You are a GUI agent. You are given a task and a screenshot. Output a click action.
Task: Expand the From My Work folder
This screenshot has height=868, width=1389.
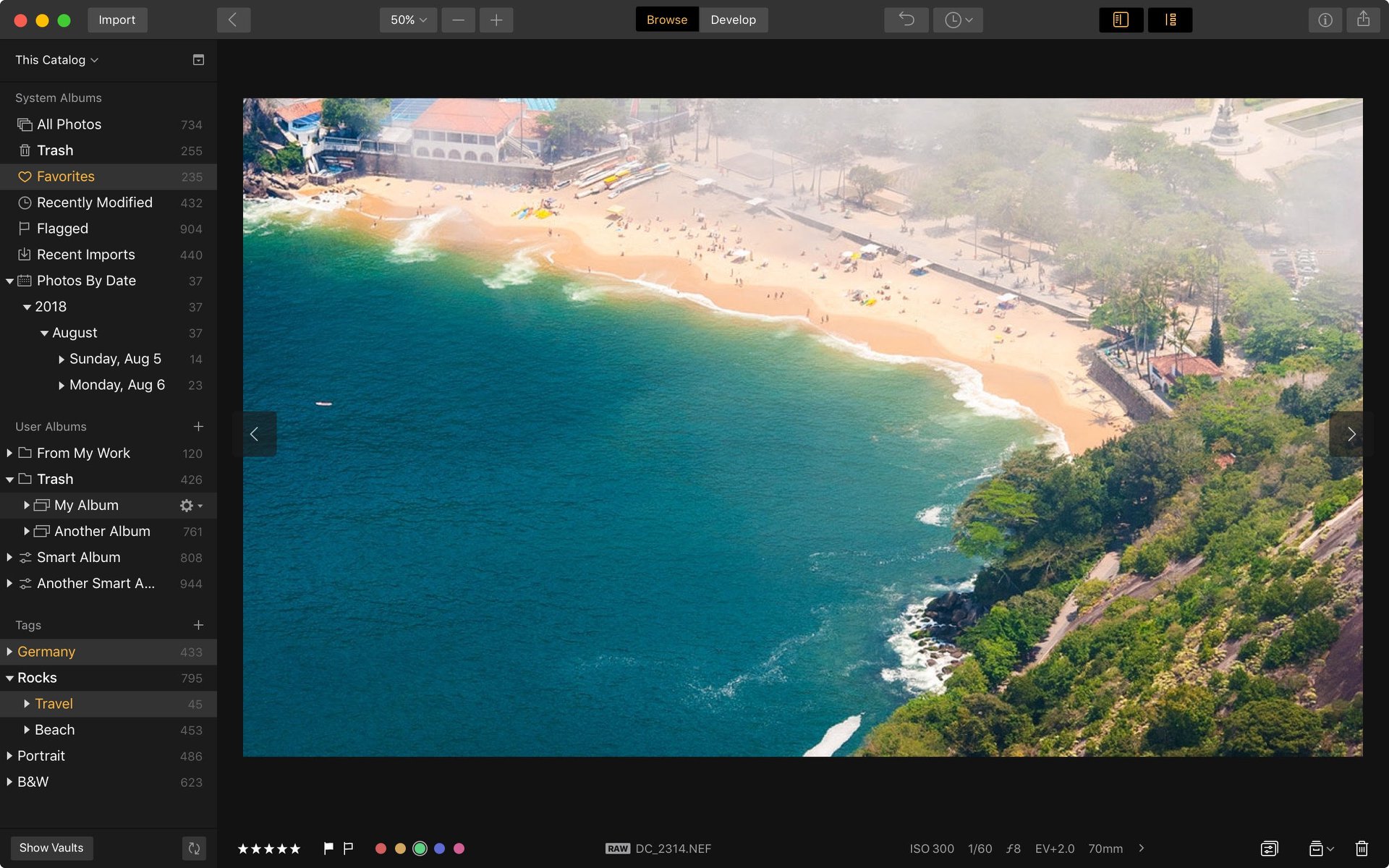point(9,453)
